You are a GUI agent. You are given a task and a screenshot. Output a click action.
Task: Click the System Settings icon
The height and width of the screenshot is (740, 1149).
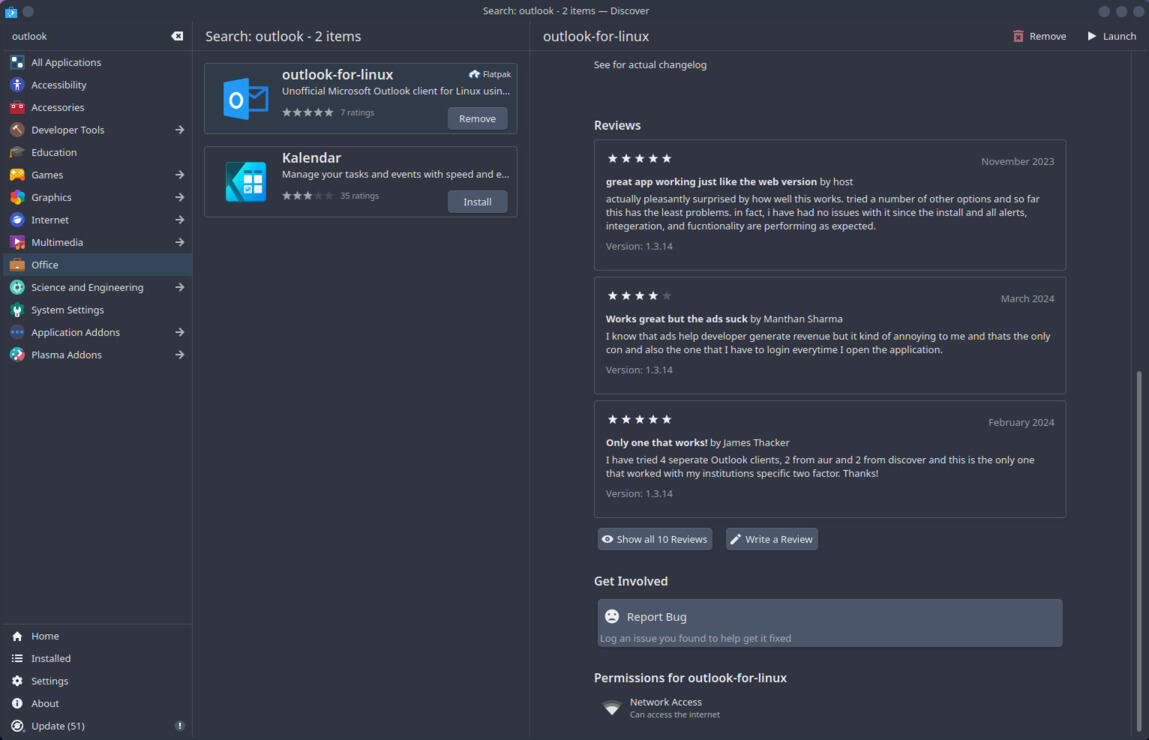pyautogui.click(x=17, y=310)
